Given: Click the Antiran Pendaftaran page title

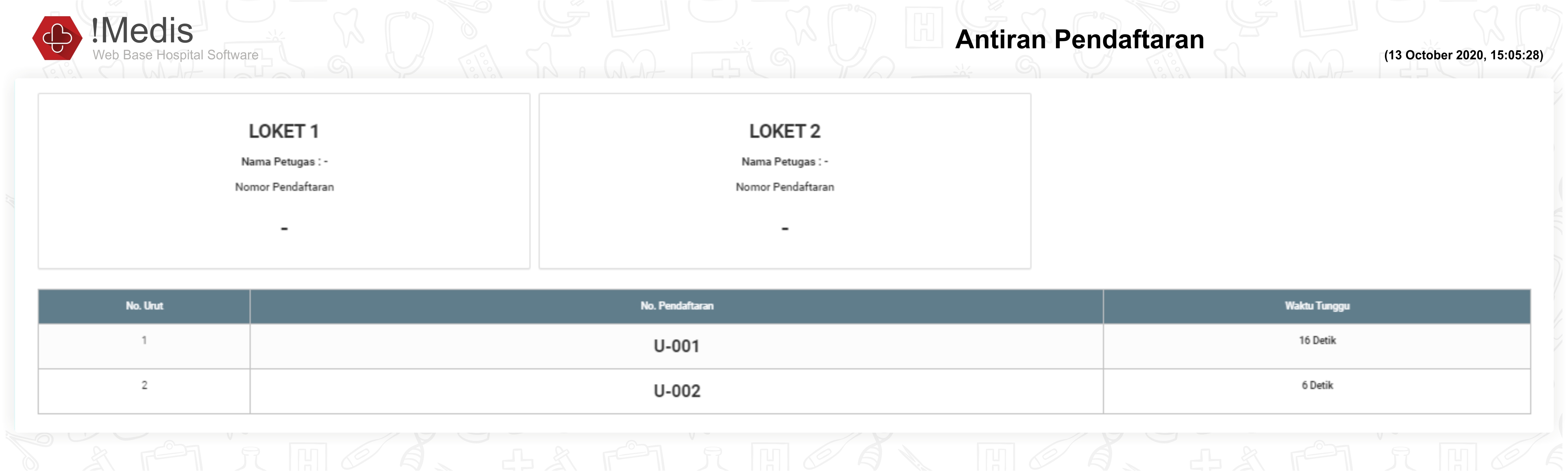Looking at the screenshot, I should coord(1079,39).
